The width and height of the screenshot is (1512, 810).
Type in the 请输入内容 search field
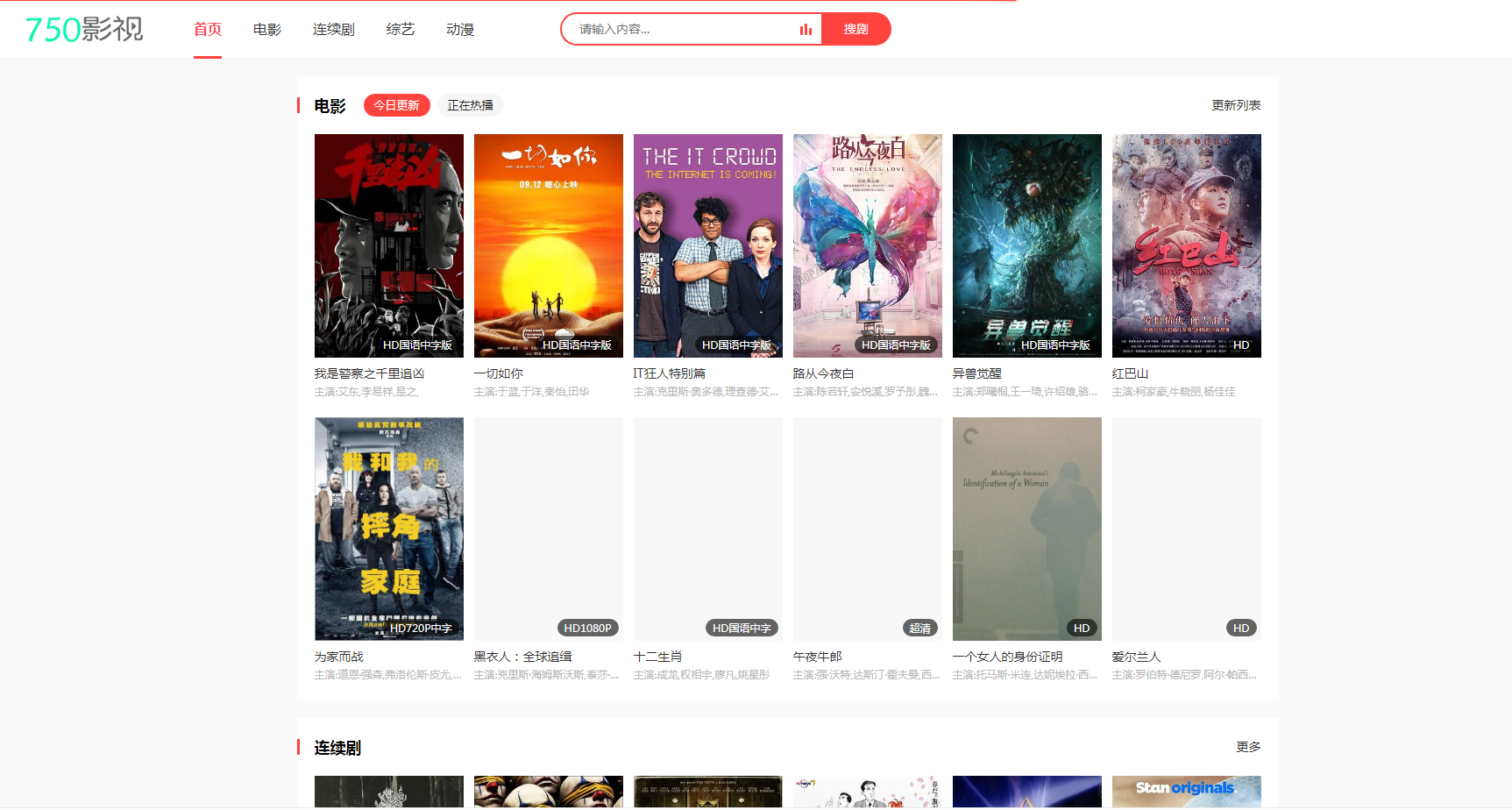click(684, 30)
